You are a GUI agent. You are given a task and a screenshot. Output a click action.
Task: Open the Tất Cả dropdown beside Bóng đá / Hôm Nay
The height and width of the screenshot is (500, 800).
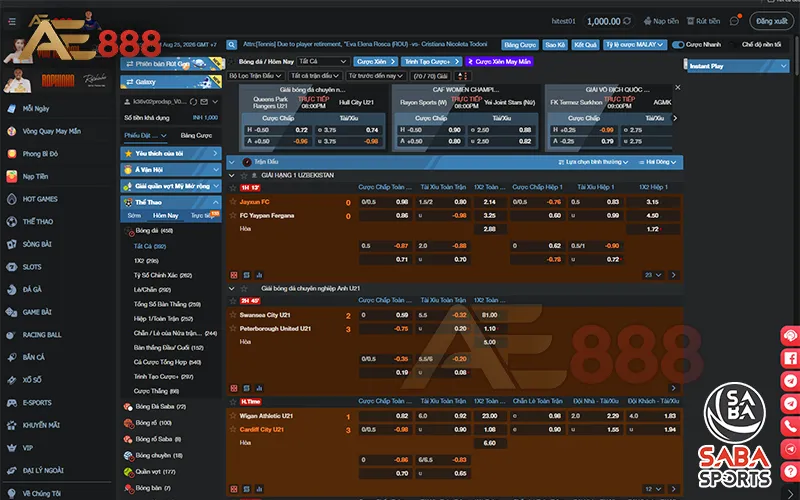click(x=322, y=61)
